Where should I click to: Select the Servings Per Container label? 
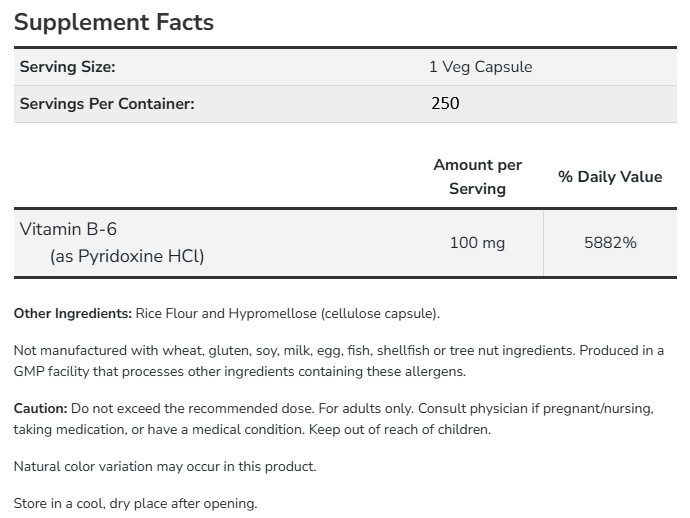107,103
